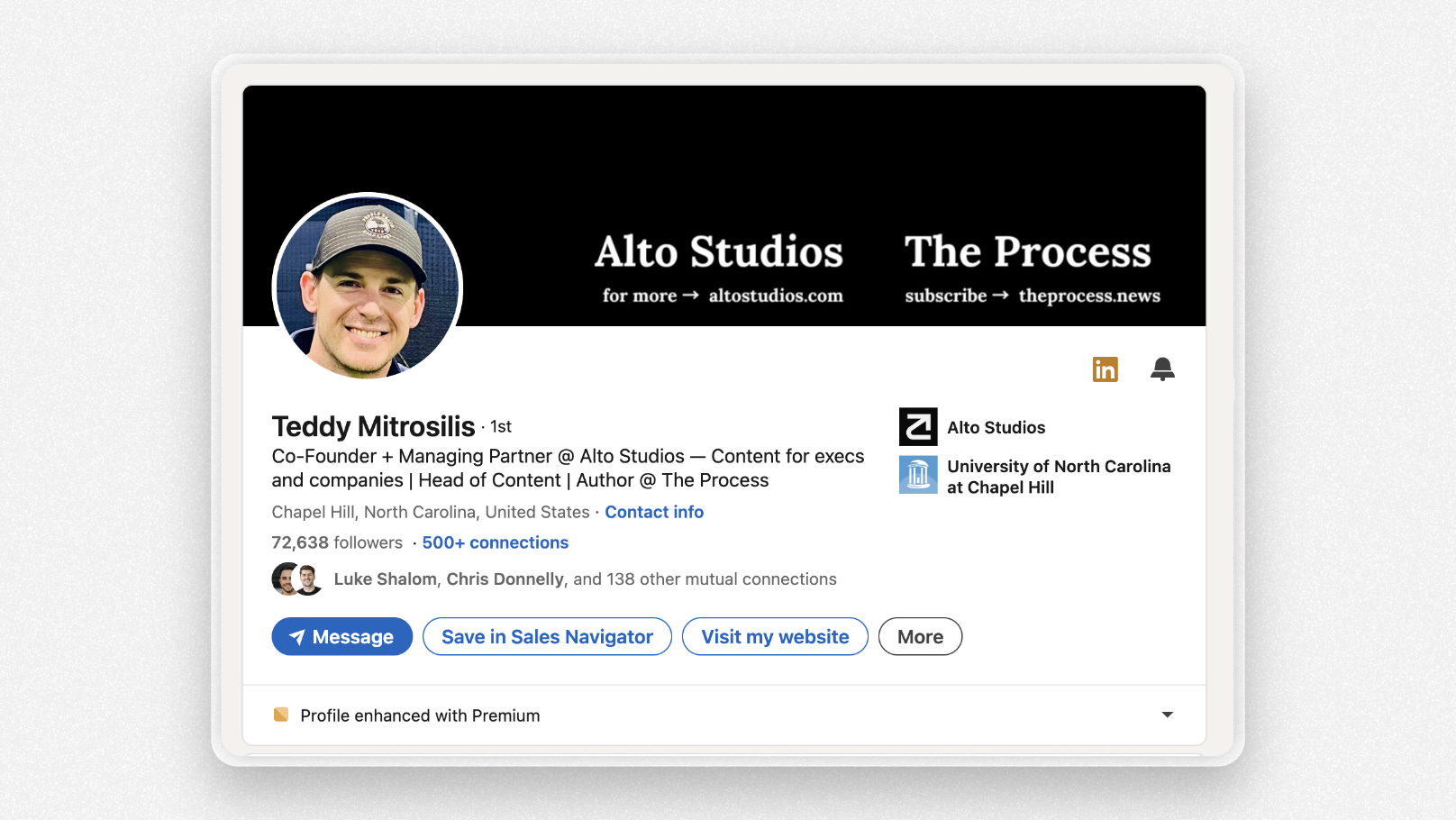The height and width of the screenshot is (820, 1456).
Task: Click the Alto Studios company name link
Action: (996, 427)
